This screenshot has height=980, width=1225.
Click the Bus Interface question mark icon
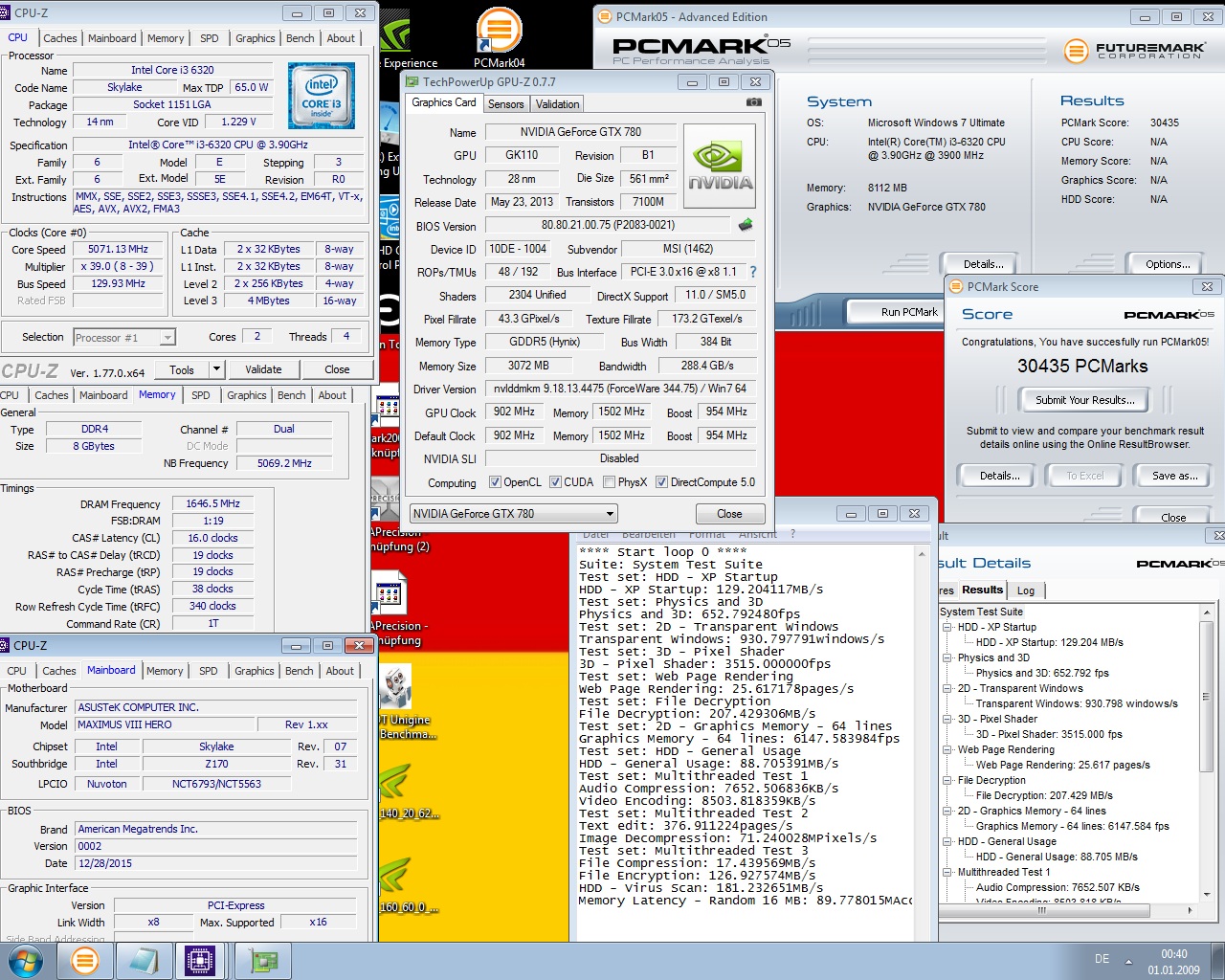click(753, 272)
